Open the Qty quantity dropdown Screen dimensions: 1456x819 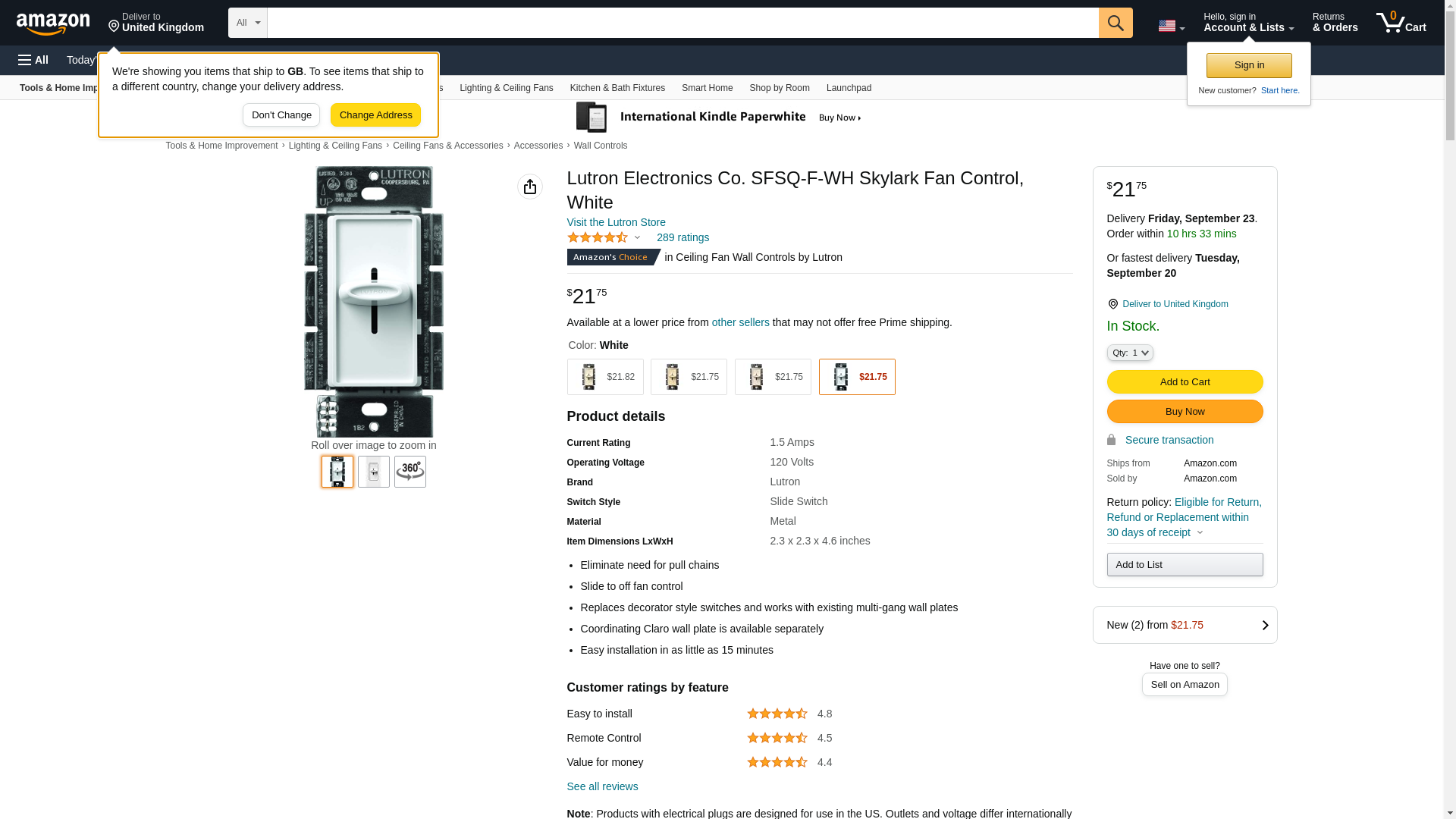(1129, 353)
